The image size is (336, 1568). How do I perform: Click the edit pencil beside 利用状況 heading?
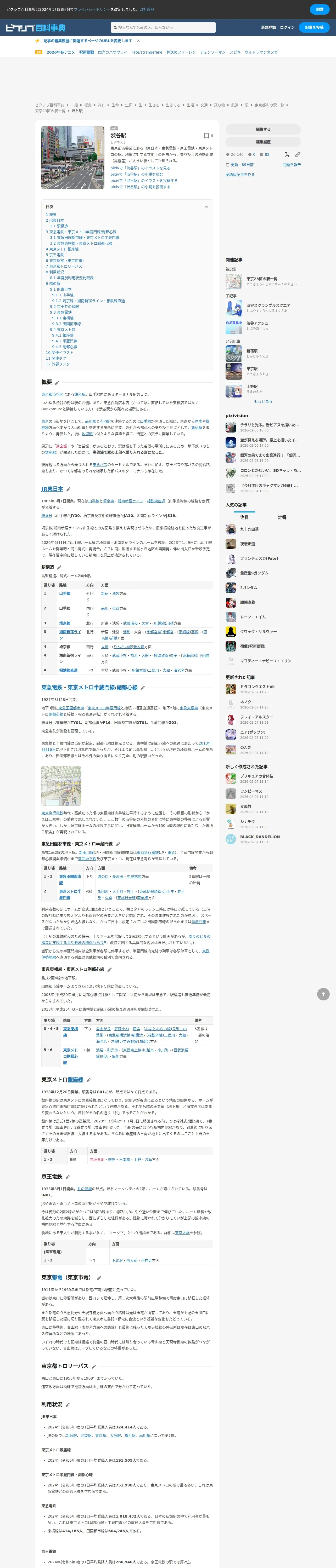(68, 1405)
